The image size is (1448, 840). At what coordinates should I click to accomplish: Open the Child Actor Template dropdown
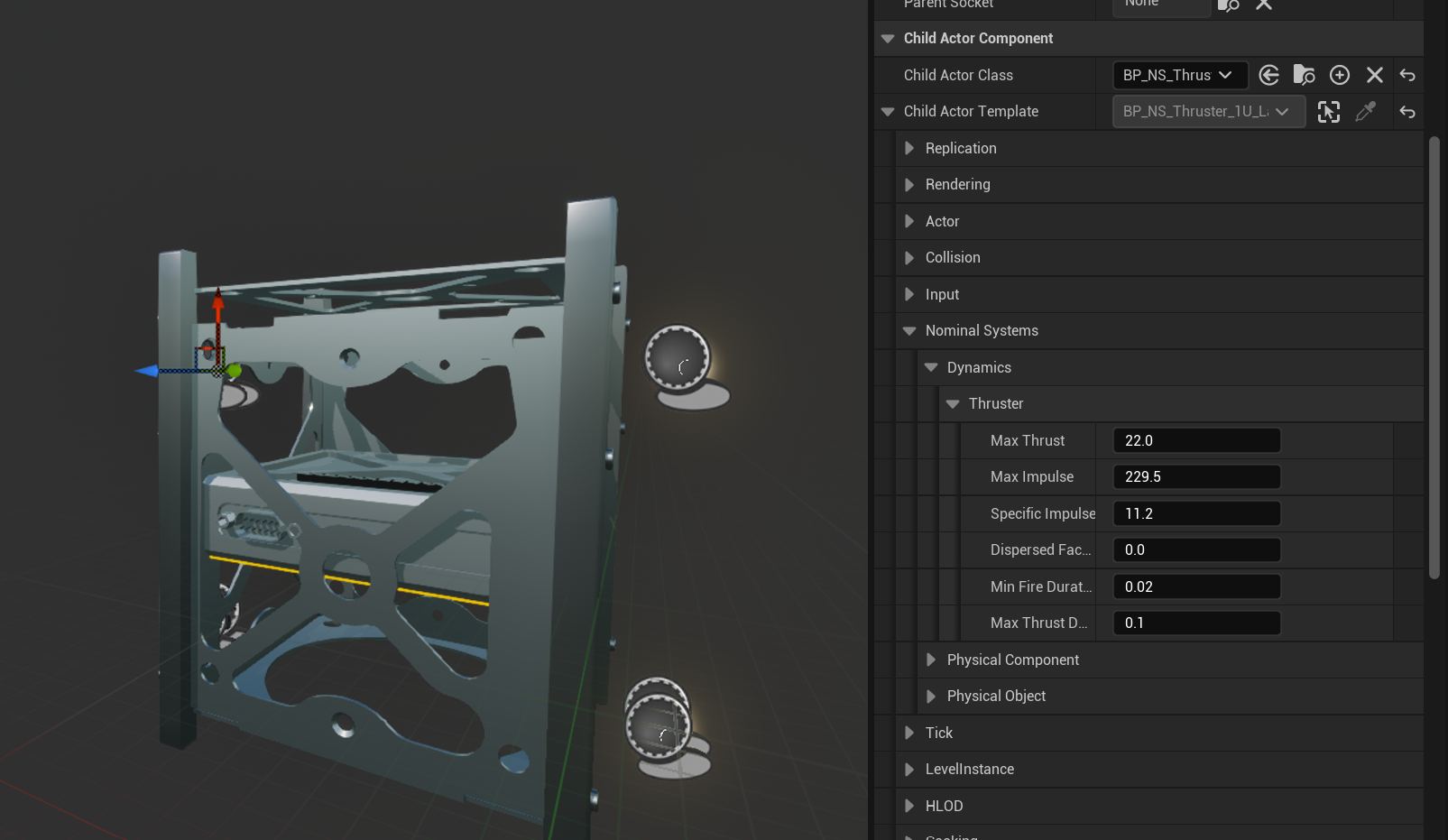(x=1208, y=112)
